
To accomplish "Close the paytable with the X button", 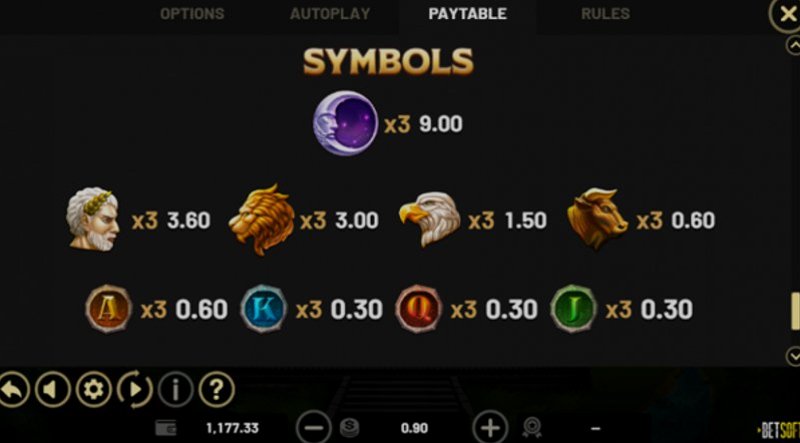I will (x=786, y=15).
